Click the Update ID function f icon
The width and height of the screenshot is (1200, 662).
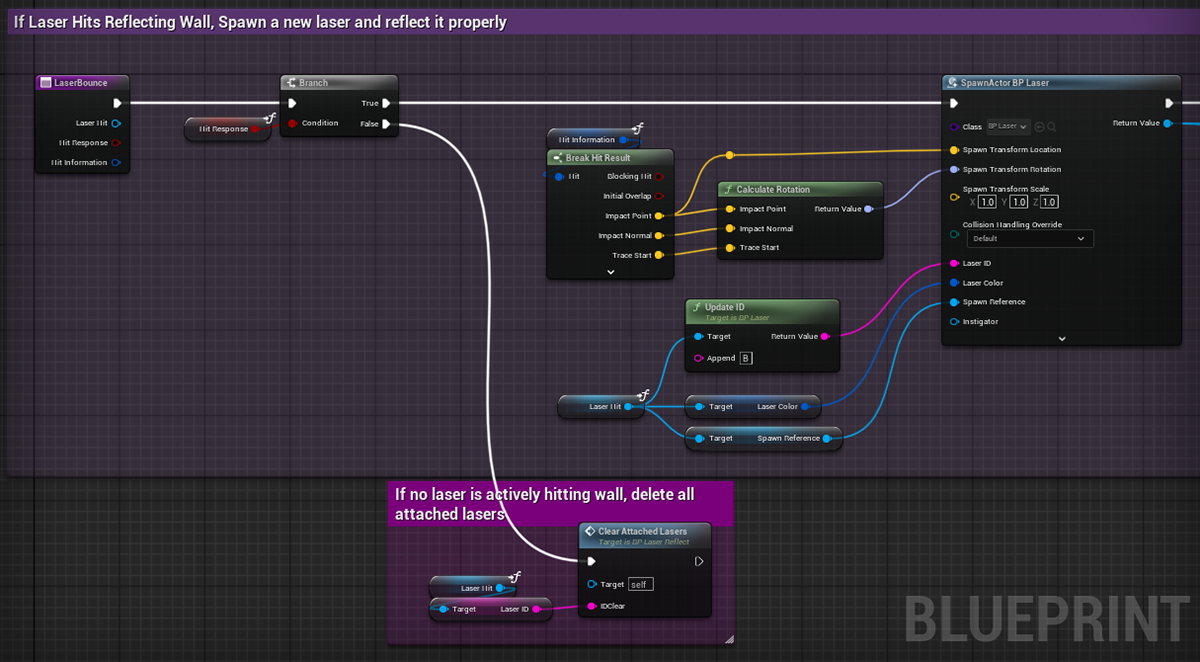pos(698,306)
